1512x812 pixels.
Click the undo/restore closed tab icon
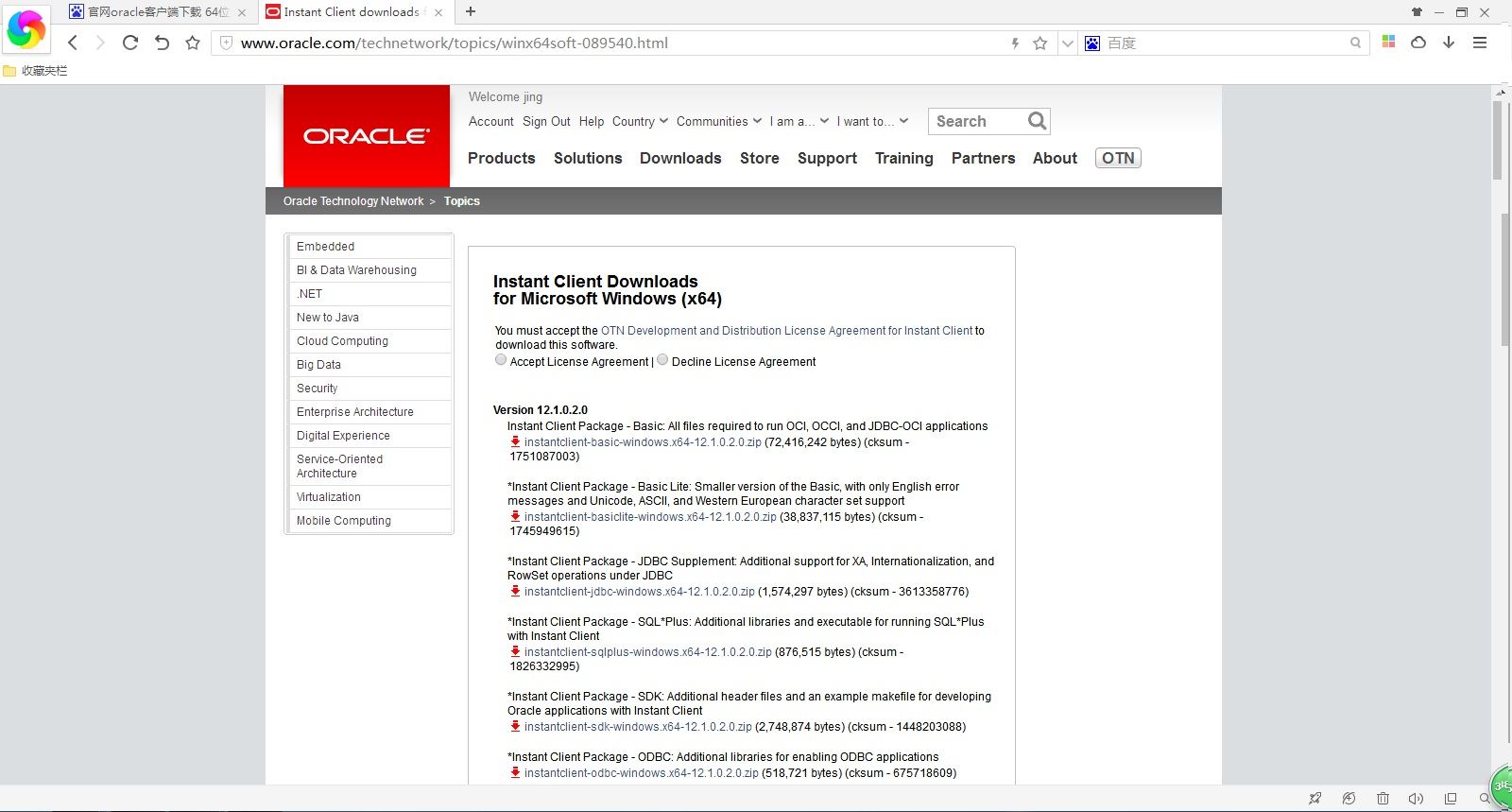tap(162, 43)
